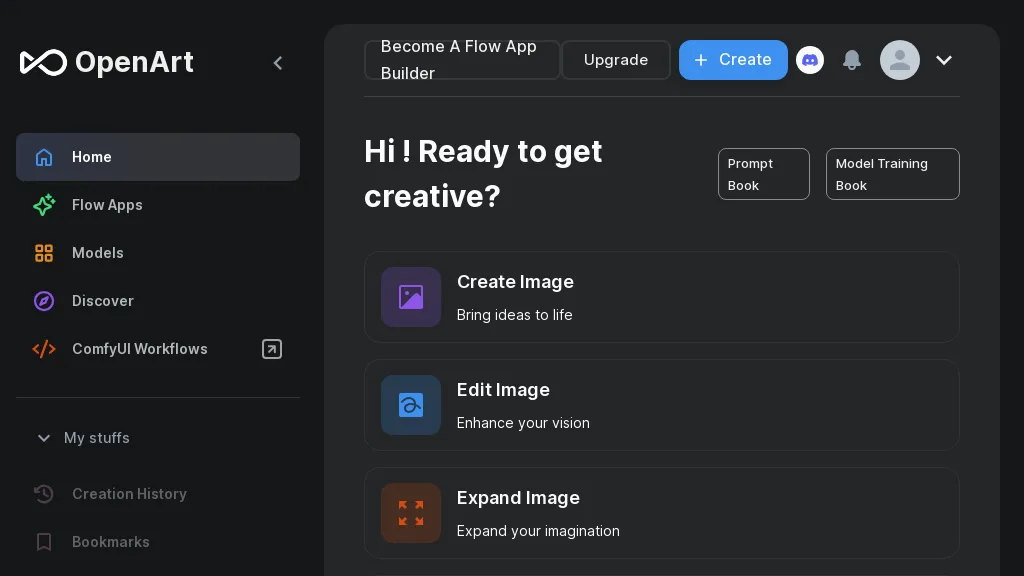Select the Discover compass icon
This screenshot has height=576, width=1024.
click(x=44, y=301)
